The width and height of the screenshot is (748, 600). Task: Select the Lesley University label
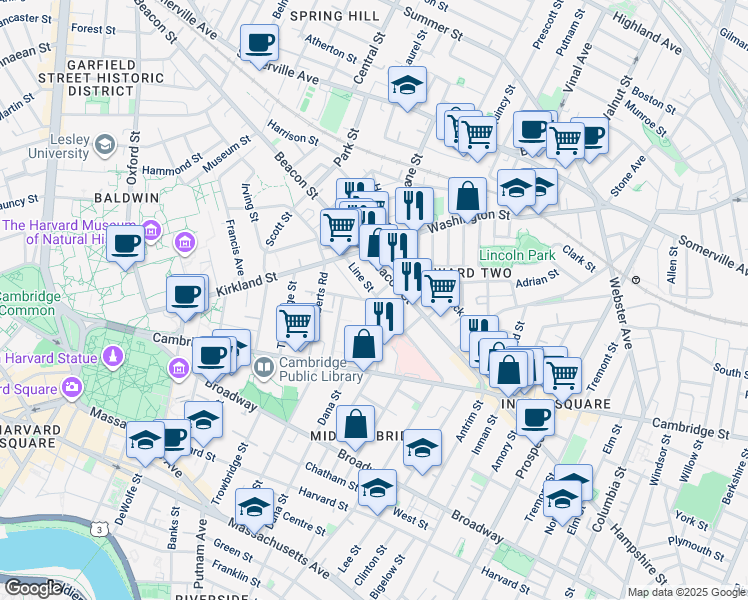pos(59,146)
